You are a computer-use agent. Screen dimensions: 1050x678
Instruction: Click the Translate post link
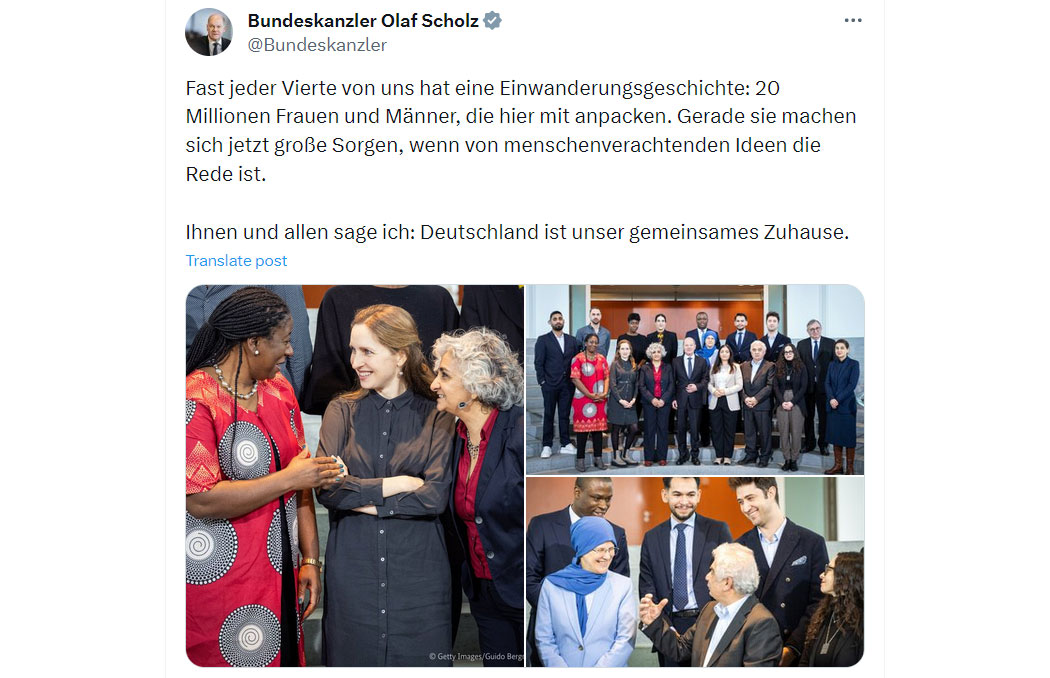236,261
